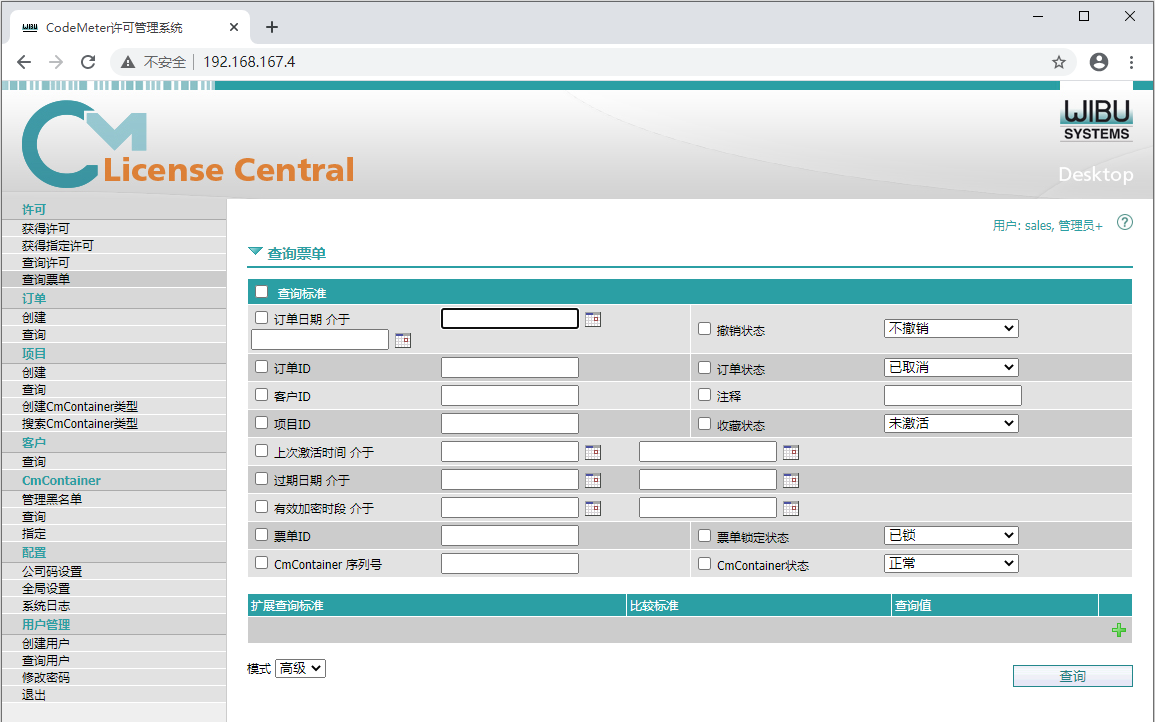Collapse the 查询票单 section triangle
This screenshot has height=722, width=1155.
click(x=255, y=252)
